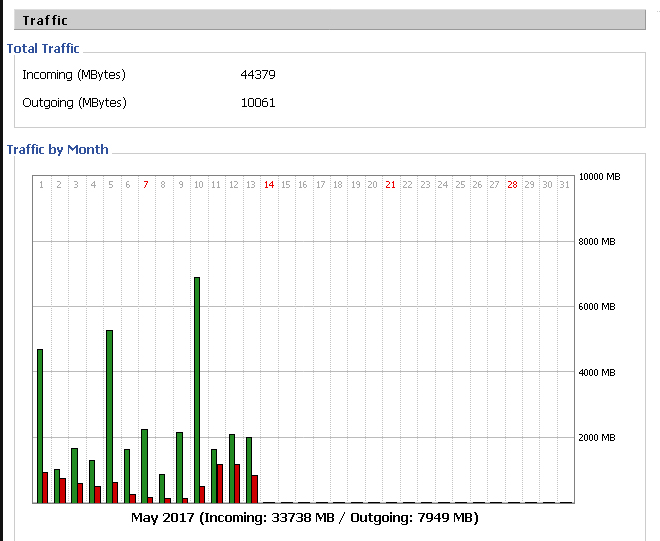Click the incoming value 44379

(x=258, y=75)
